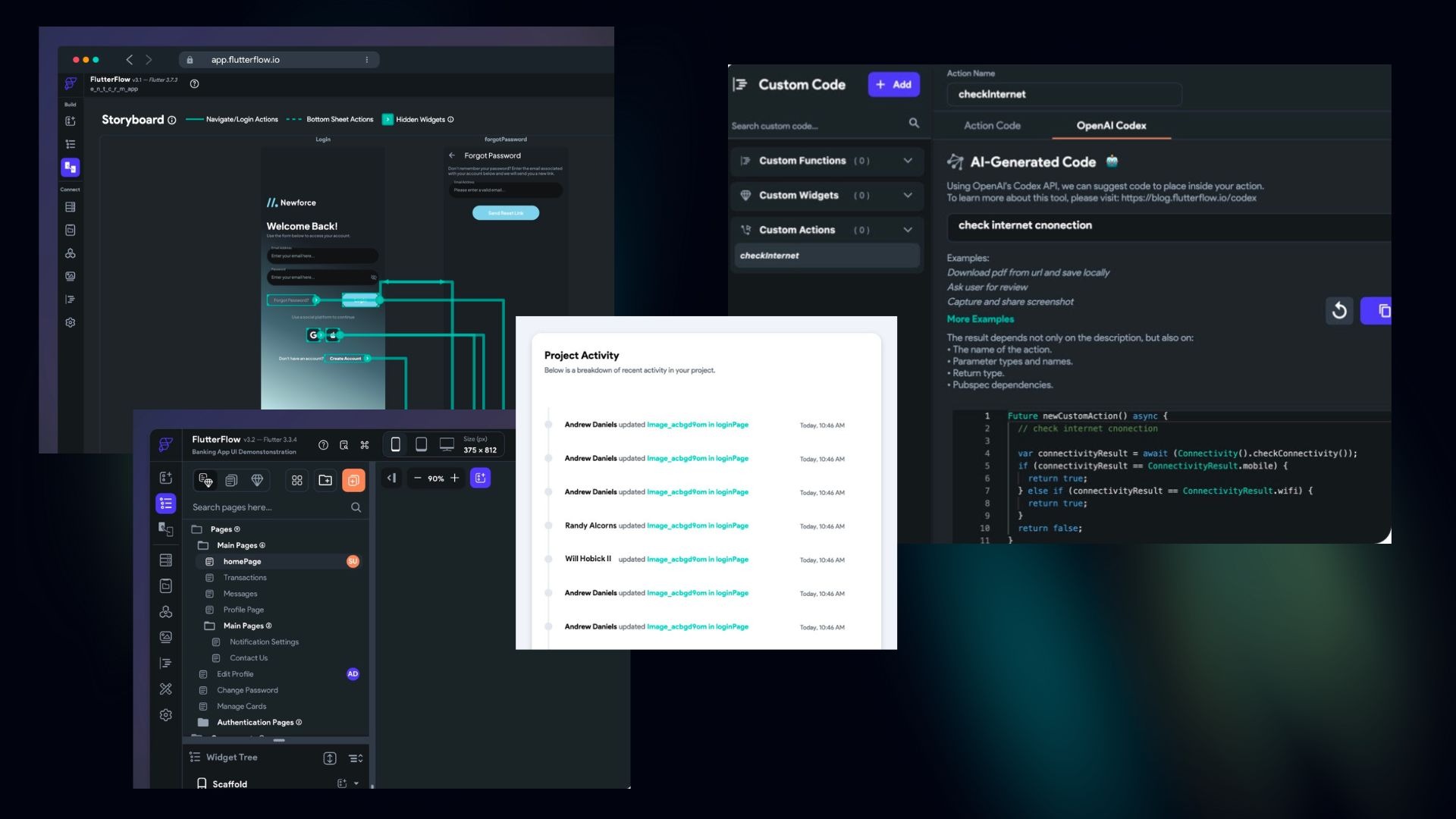Click the Add button in Custom Code

894,84
